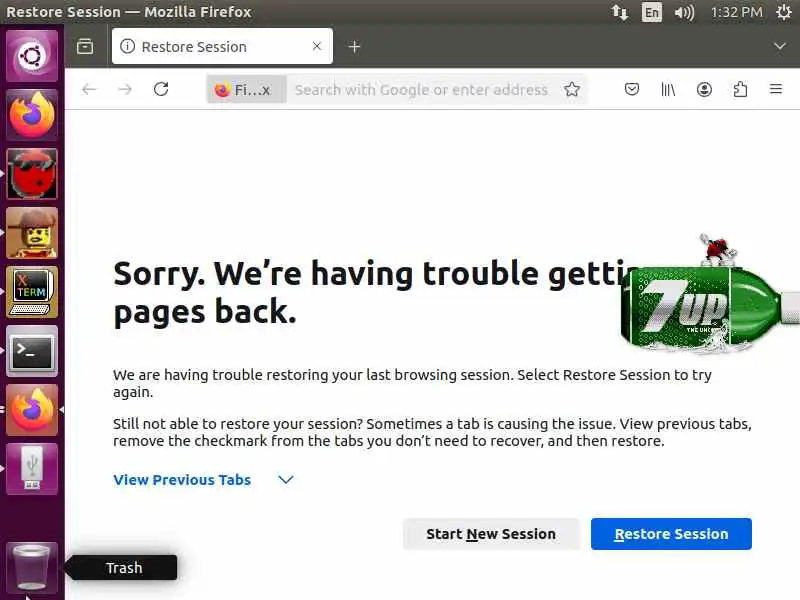This screenshot has width=800, height=600.
Task: Open the List all tabs dropdown arrow
Action: (779, 46)
